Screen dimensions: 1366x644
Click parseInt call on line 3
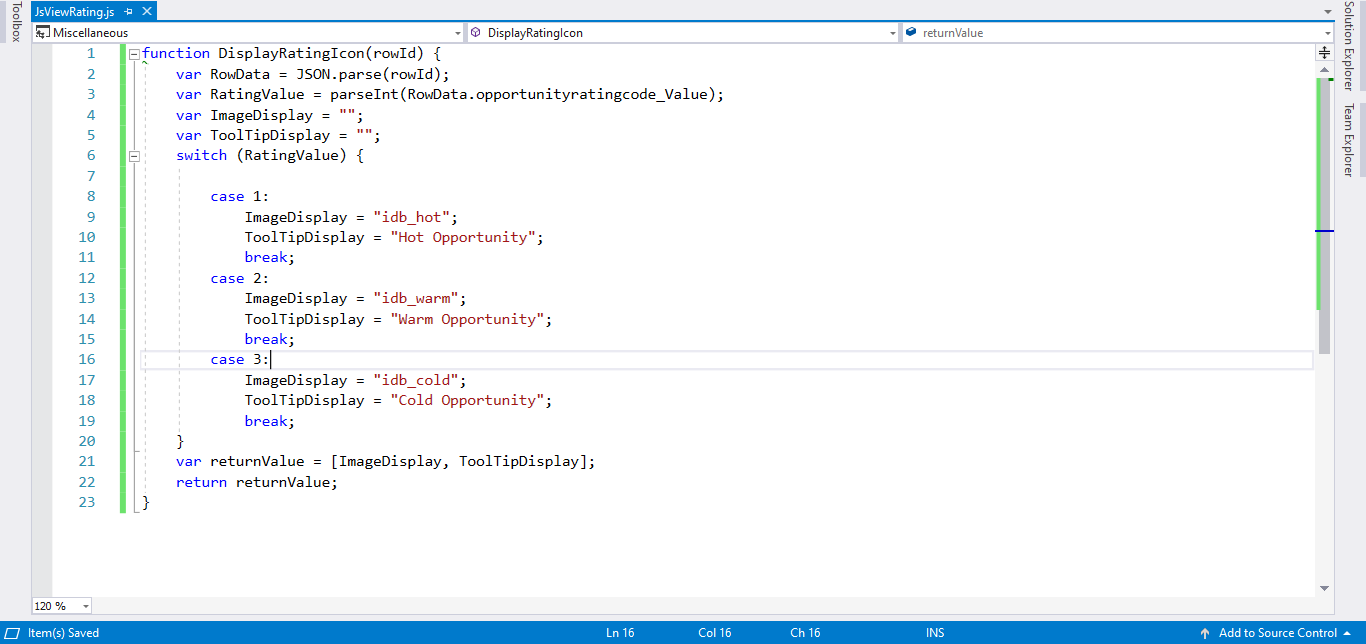pyautogui.click(x=522, y=95)
